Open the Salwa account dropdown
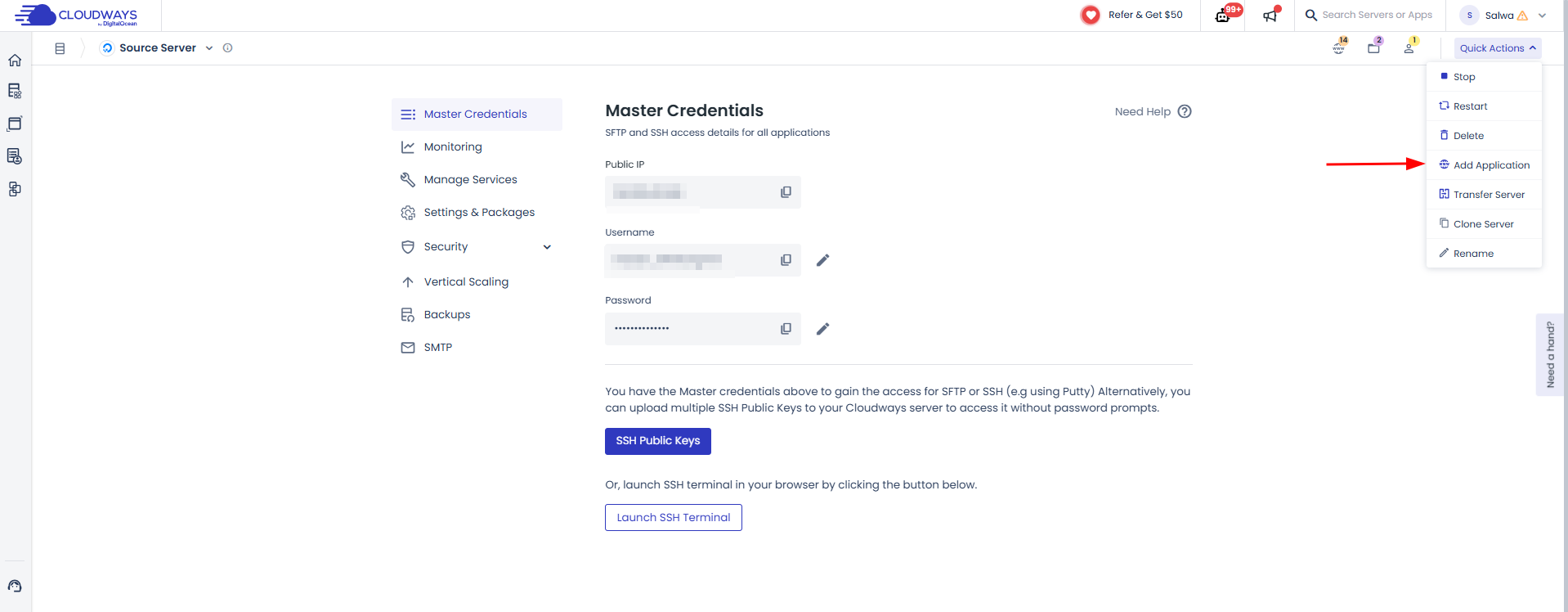Screen dimensions: 1568x612 point(1503,16)
